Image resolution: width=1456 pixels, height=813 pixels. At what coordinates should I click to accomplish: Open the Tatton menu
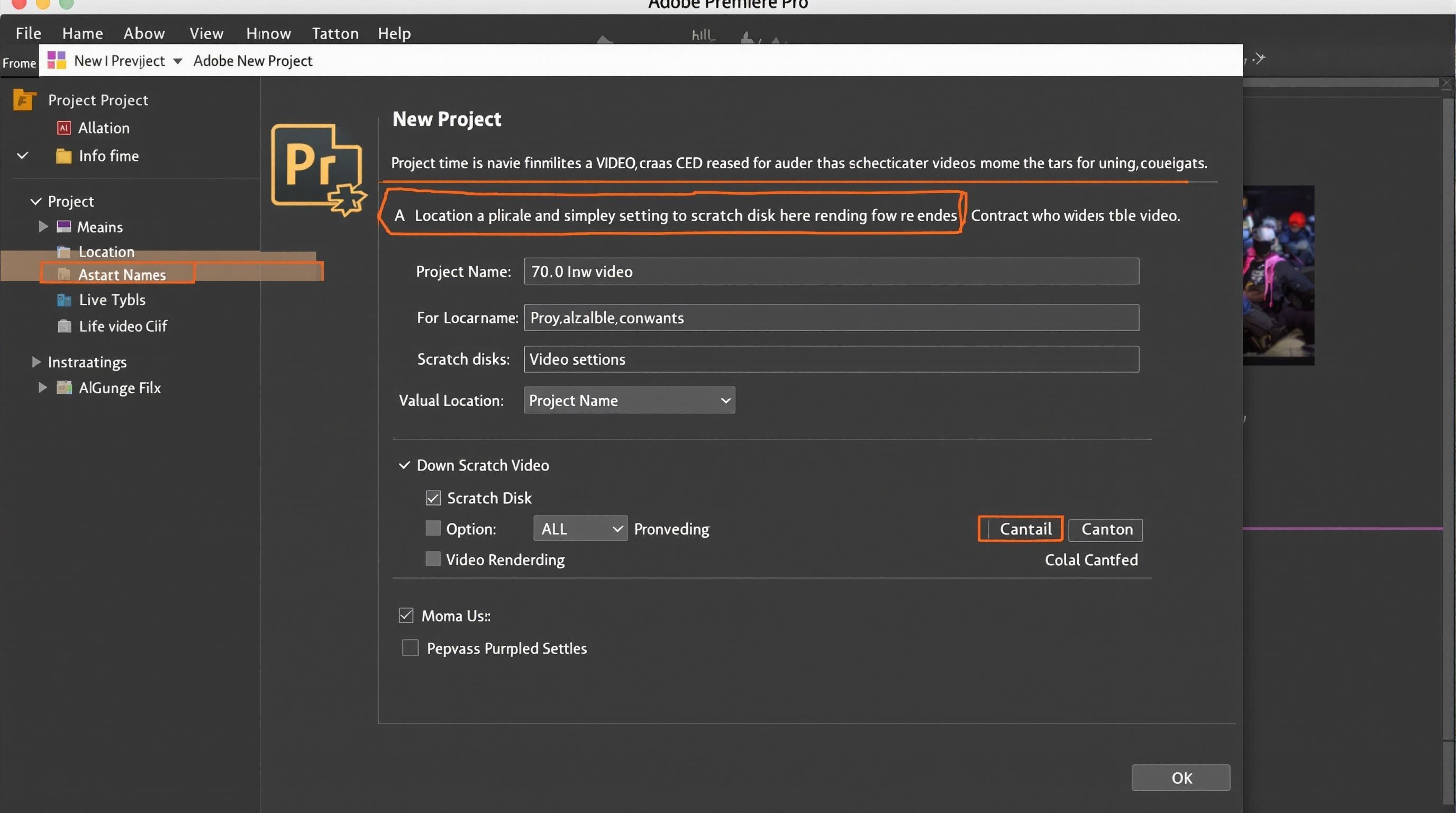click(x=335, y=33)
